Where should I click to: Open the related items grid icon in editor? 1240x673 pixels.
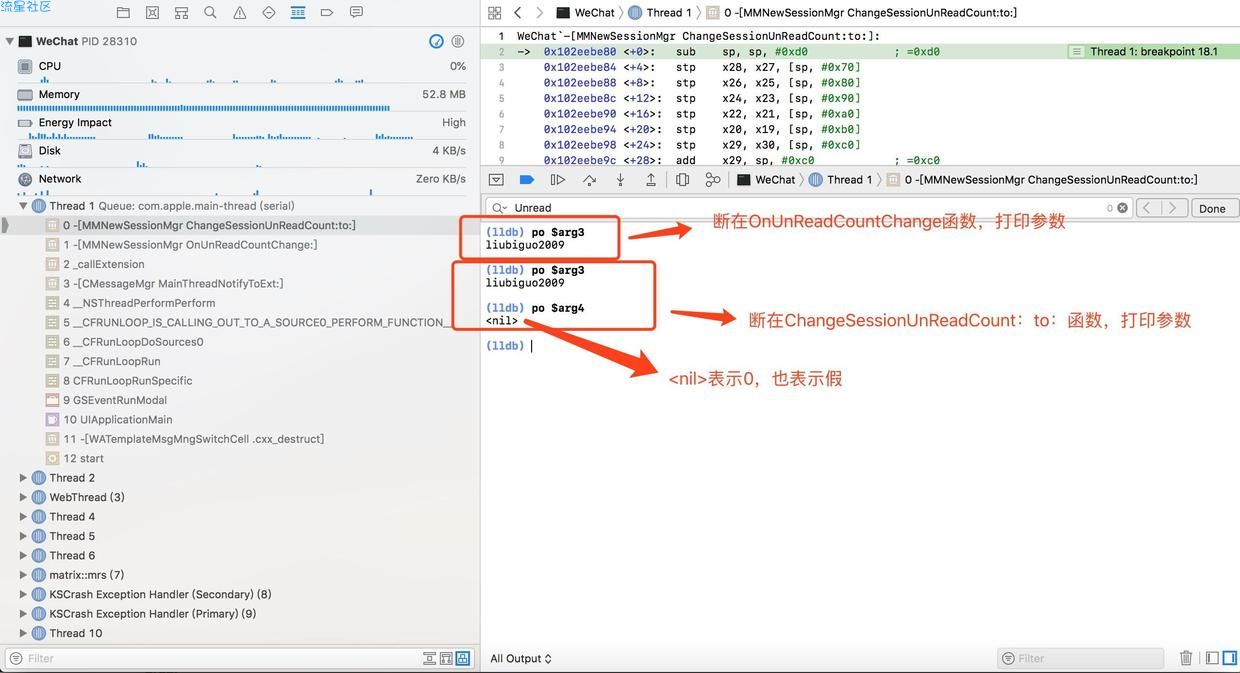coord(494,13)
